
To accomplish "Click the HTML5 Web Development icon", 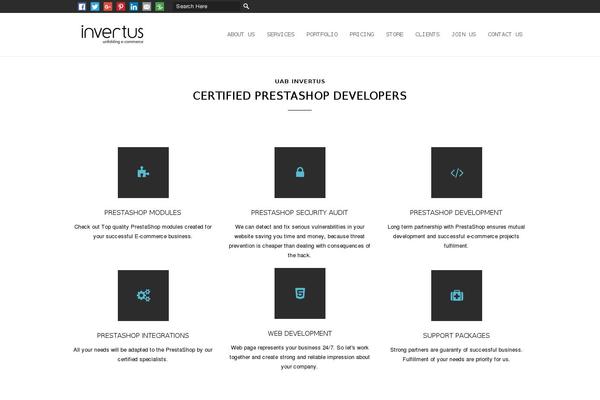I will tap(300, 293).
